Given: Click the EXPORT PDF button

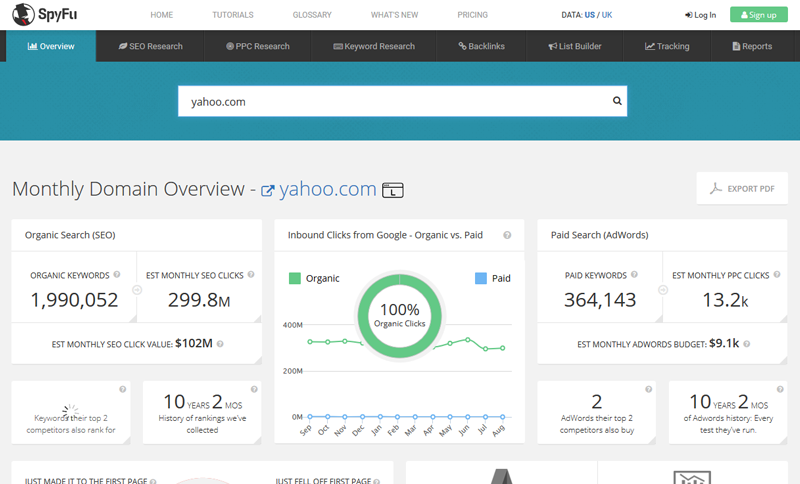Looking at the screenshot, I should [x=742, y=188].
